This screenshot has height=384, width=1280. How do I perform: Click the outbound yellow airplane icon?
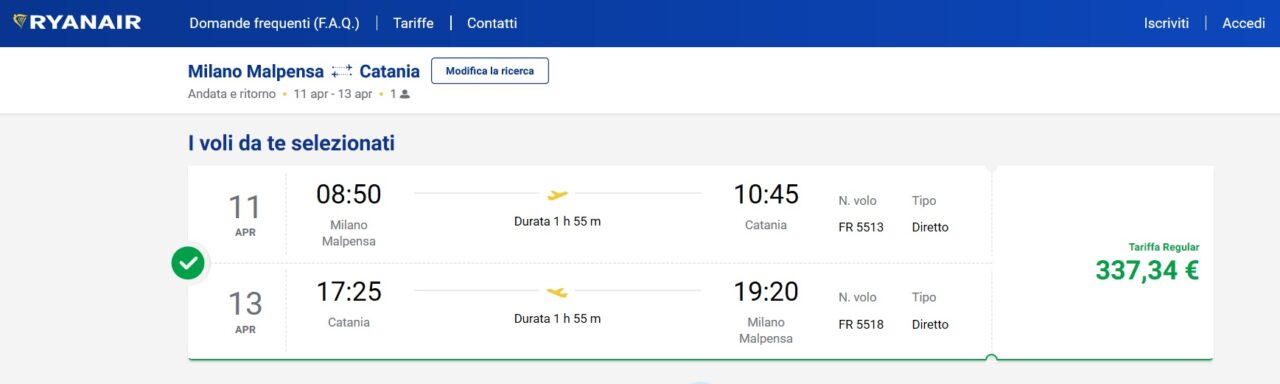(x=557, y=194)
